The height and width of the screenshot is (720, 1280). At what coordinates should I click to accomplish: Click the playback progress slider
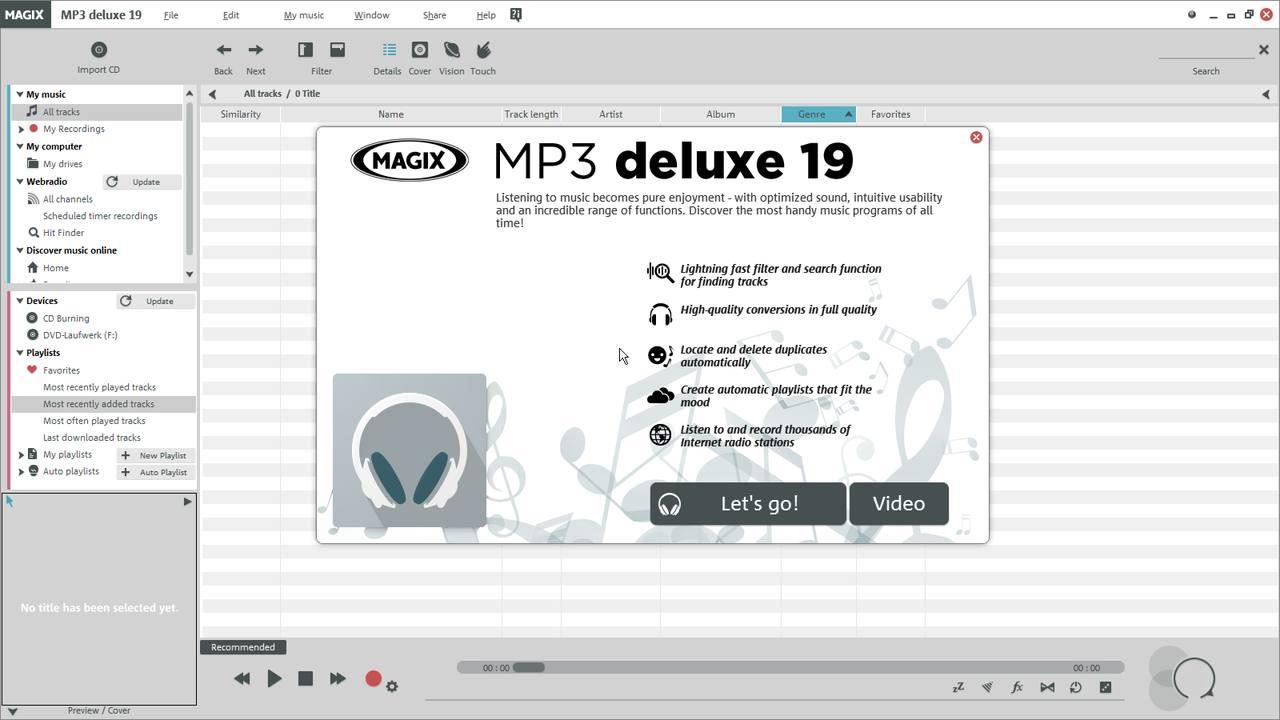(x=530, y=667)
